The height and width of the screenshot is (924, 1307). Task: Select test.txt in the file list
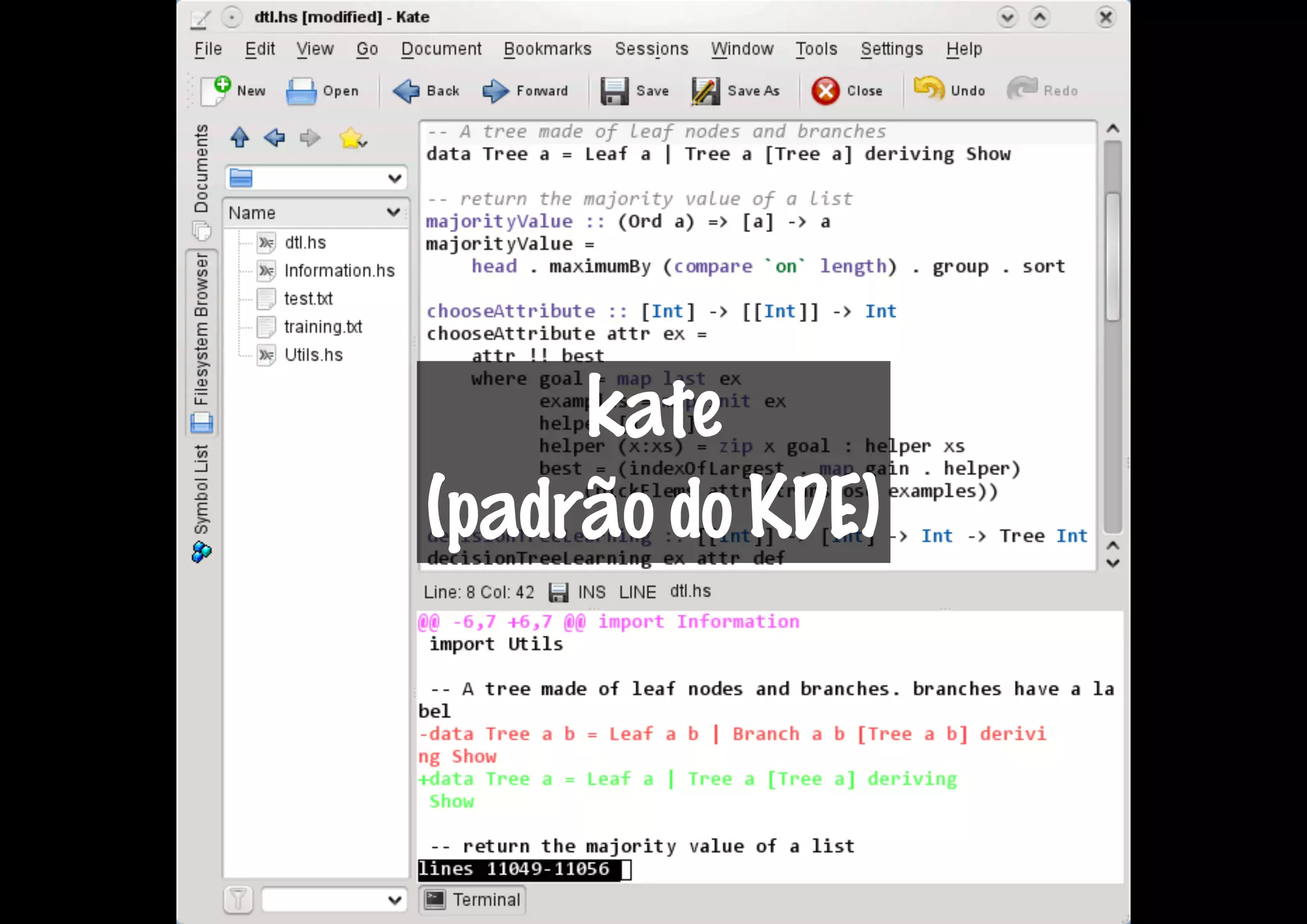(x=308, y=299)
